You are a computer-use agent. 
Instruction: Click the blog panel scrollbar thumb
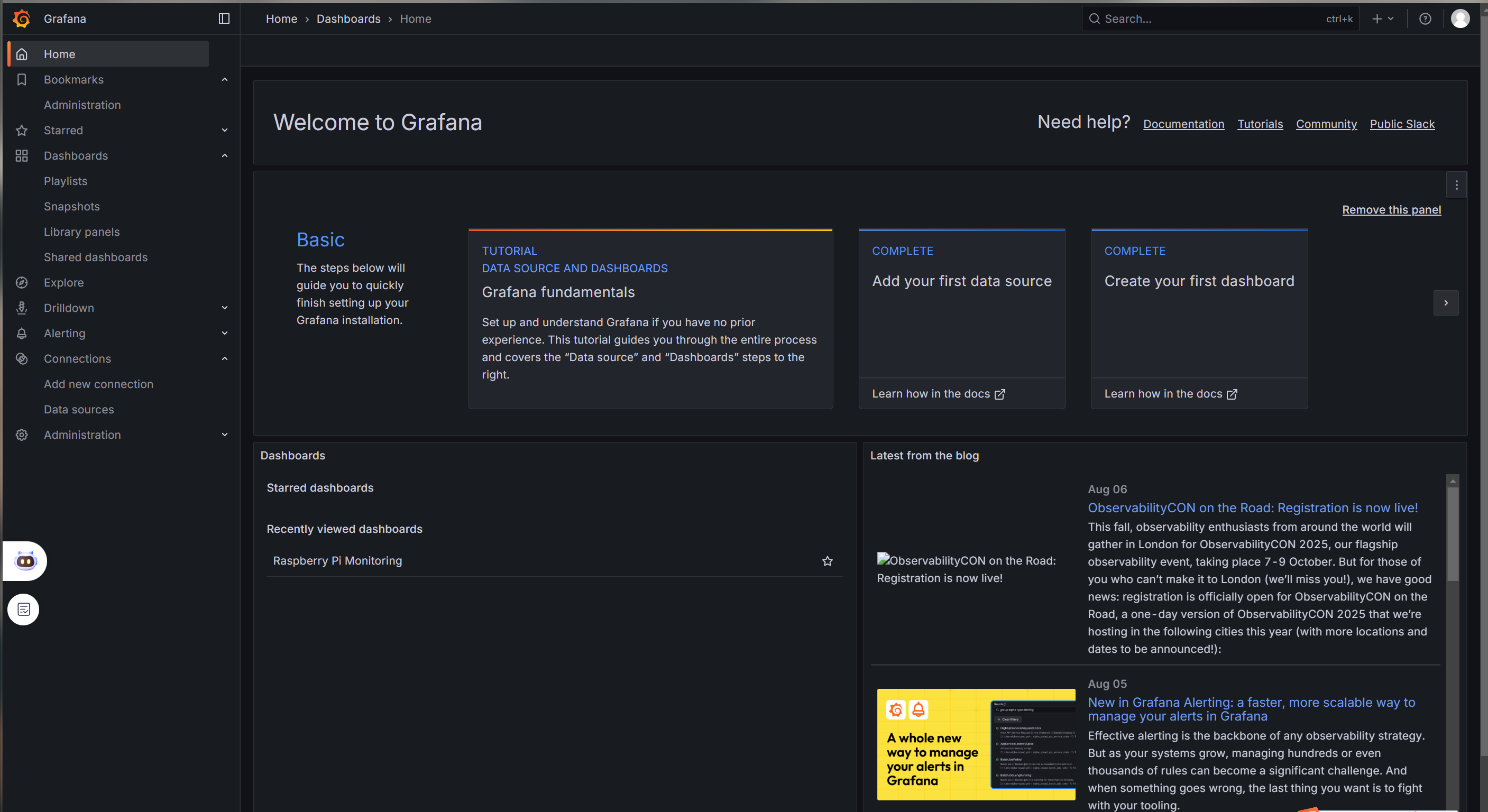click(x=1452, y=533)
